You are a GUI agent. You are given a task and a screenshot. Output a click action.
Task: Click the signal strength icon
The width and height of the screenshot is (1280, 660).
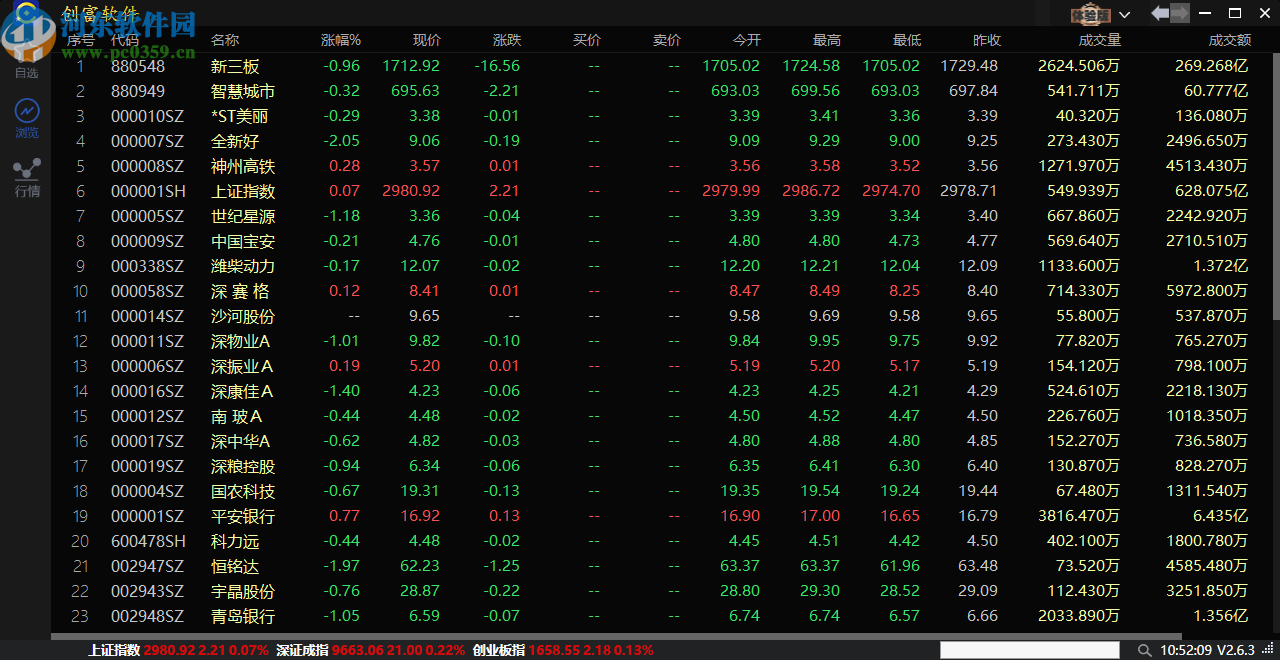click(x=1265, y=650)
